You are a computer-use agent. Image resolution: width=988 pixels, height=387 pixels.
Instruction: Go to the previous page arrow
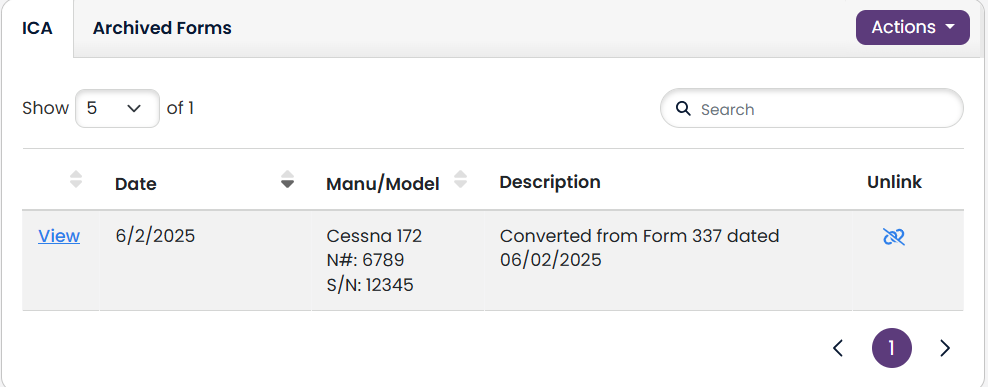point(837,348)
